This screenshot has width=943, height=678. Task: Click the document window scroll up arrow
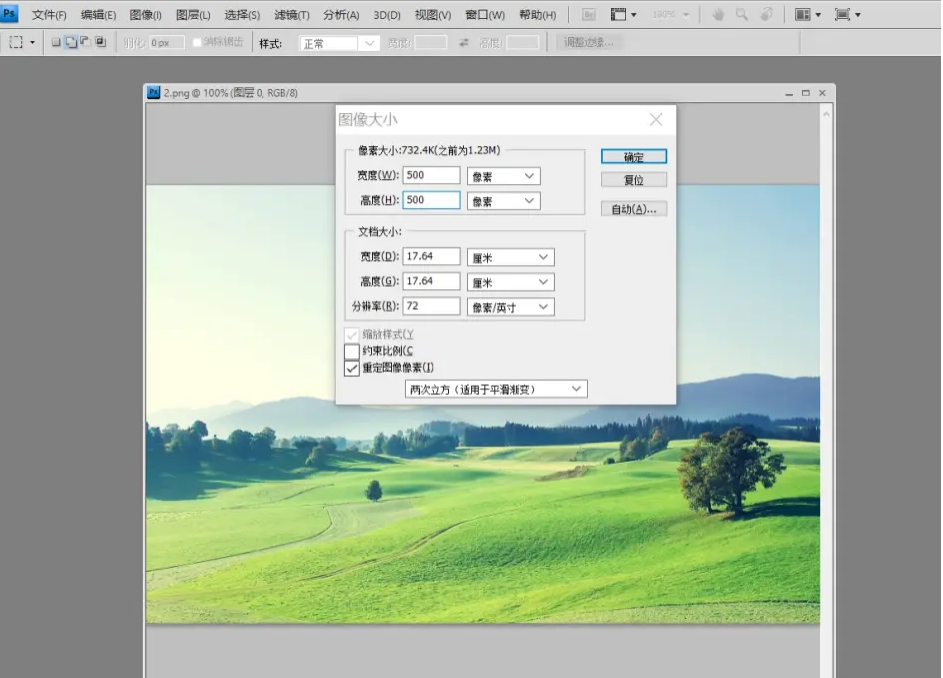pyautogui.click(x=826, y=114)
